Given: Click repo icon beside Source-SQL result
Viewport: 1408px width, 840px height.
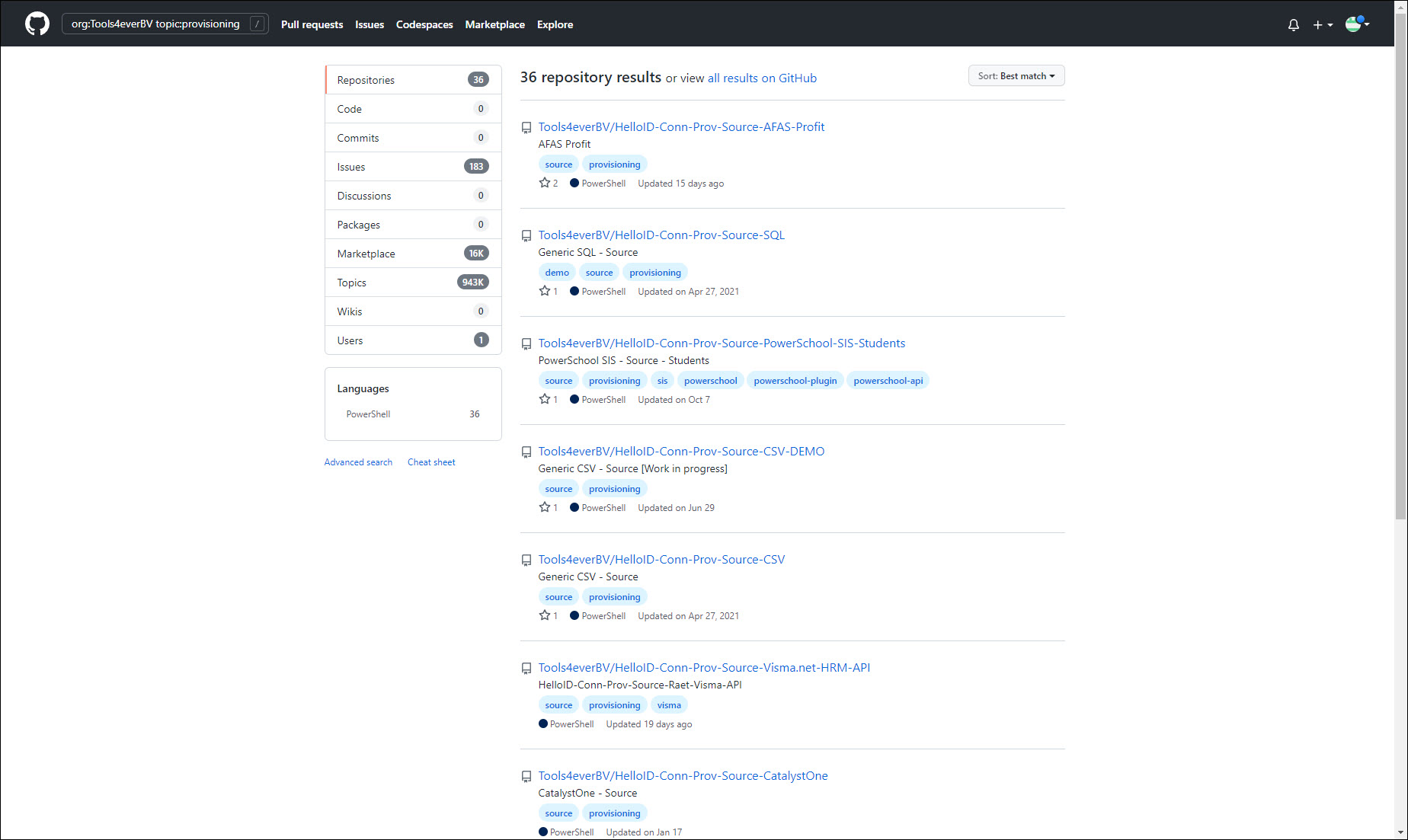Looking at the screenshot, I should click(x=526, y=236).
